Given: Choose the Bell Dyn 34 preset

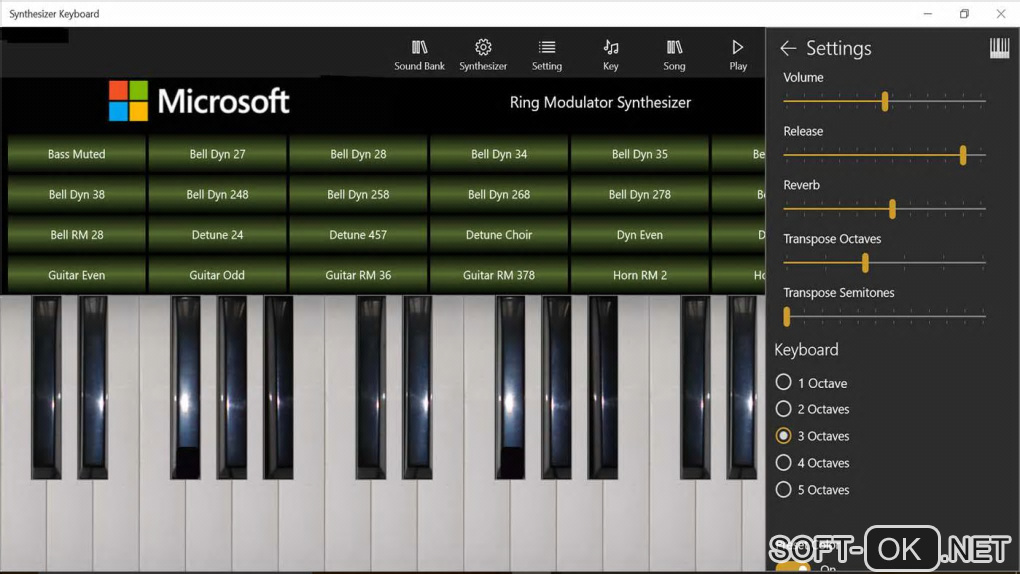Looking at the screenshot, I should tap(499, 154).
